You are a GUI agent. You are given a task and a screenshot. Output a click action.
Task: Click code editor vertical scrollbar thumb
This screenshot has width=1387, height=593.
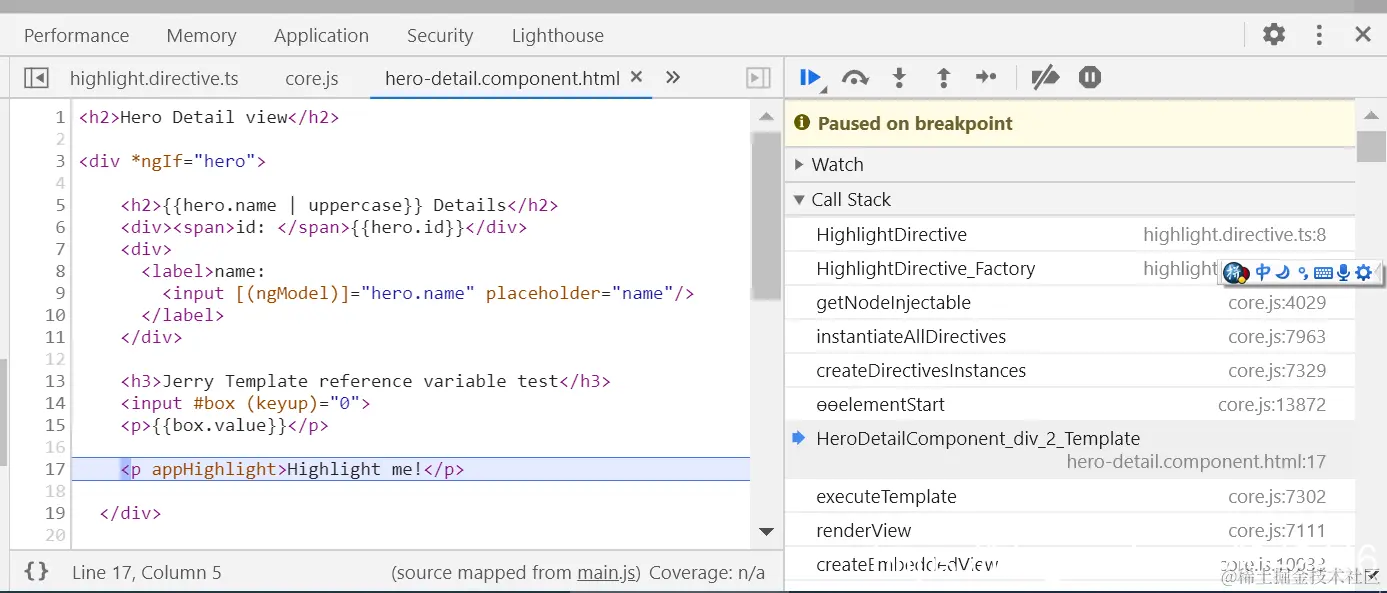767,215
